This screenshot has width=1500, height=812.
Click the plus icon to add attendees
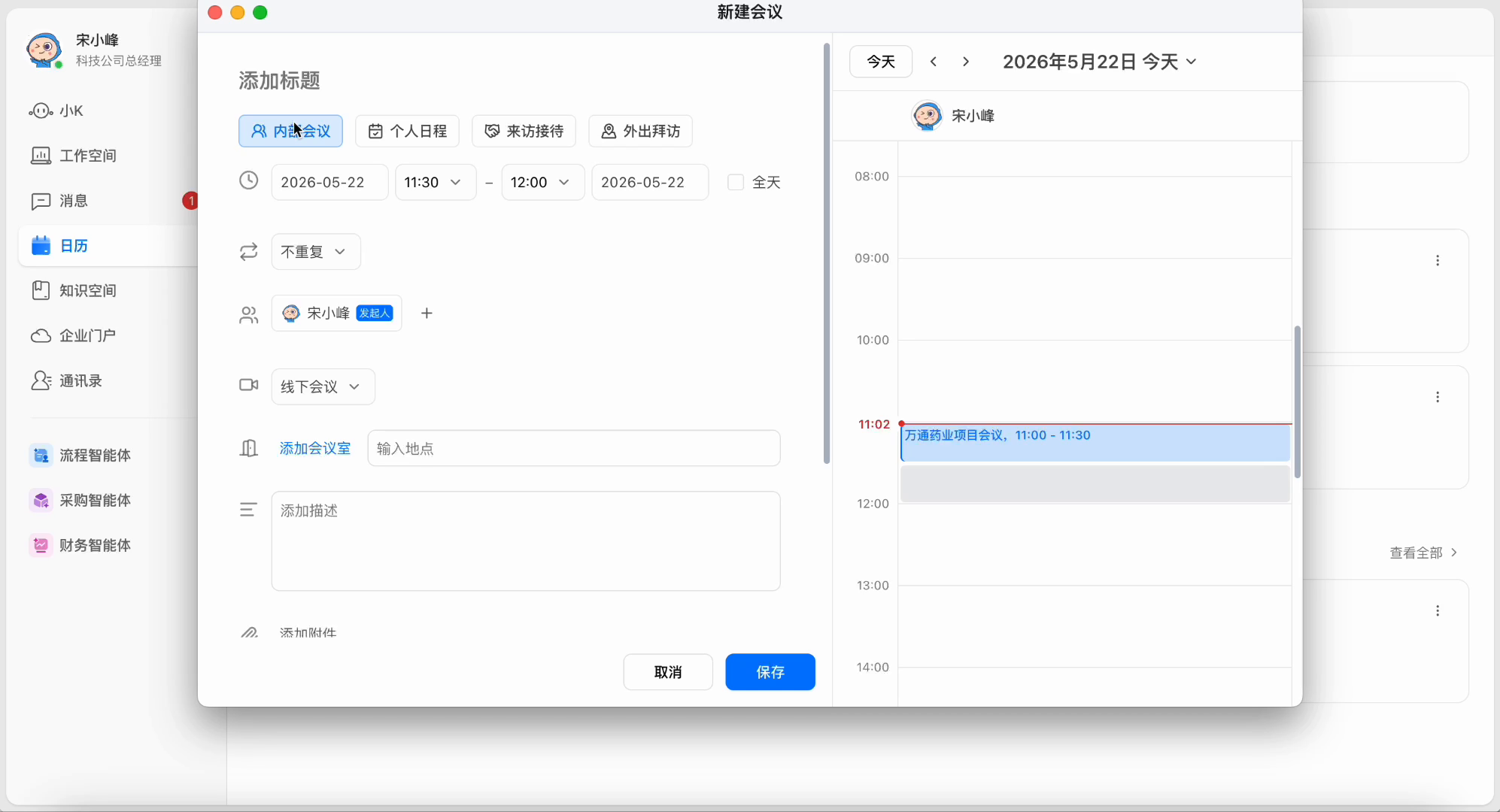(427, 314)
